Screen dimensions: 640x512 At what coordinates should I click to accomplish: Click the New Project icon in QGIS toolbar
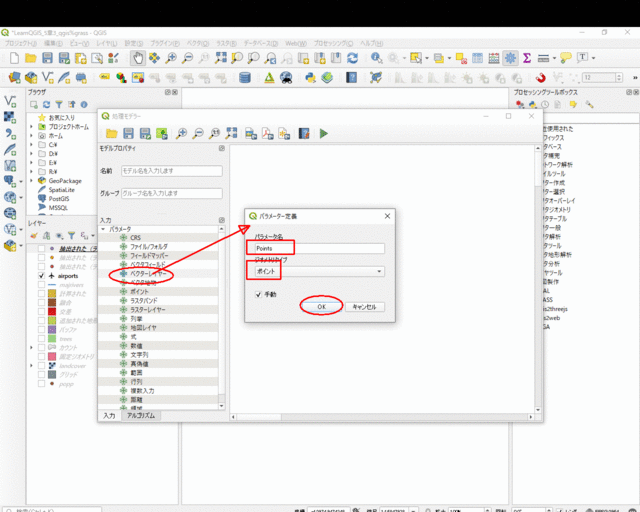point(14,58)
